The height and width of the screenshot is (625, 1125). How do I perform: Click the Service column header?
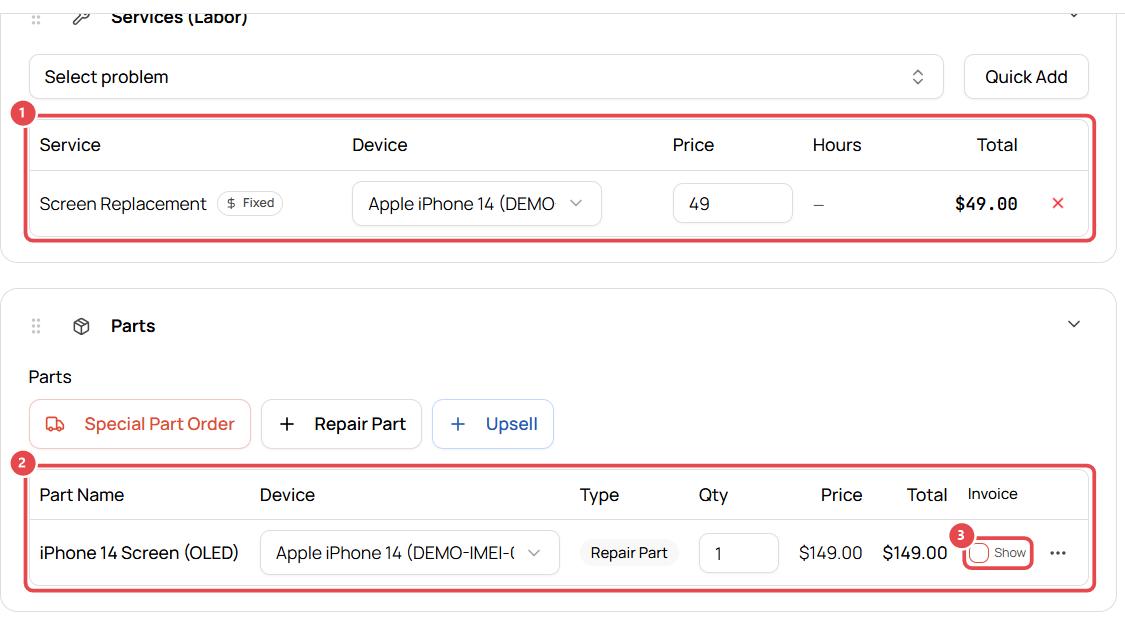tap(70, 145)
